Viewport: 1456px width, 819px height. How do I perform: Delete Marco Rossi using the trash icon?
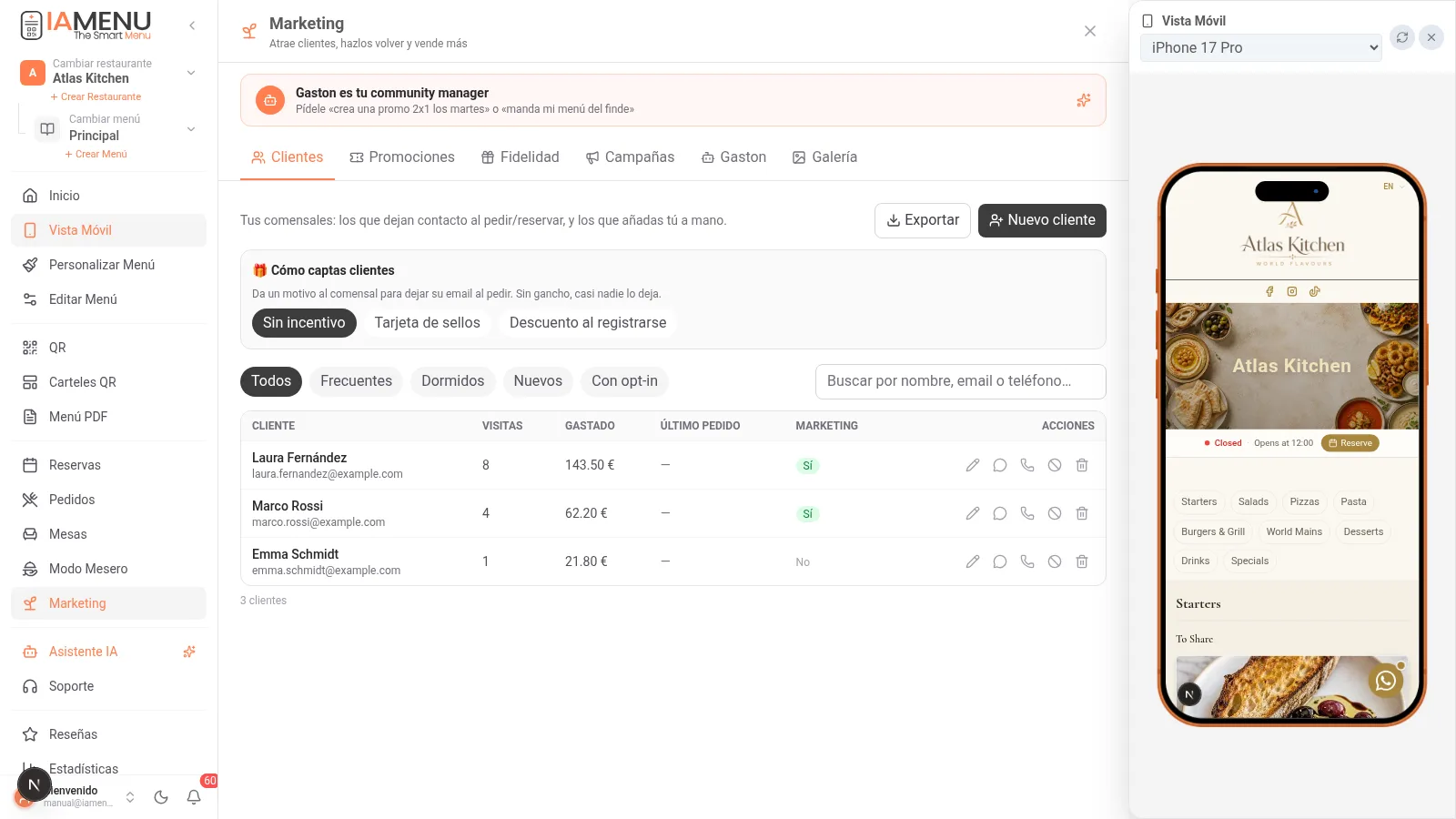coord(1082,513)
